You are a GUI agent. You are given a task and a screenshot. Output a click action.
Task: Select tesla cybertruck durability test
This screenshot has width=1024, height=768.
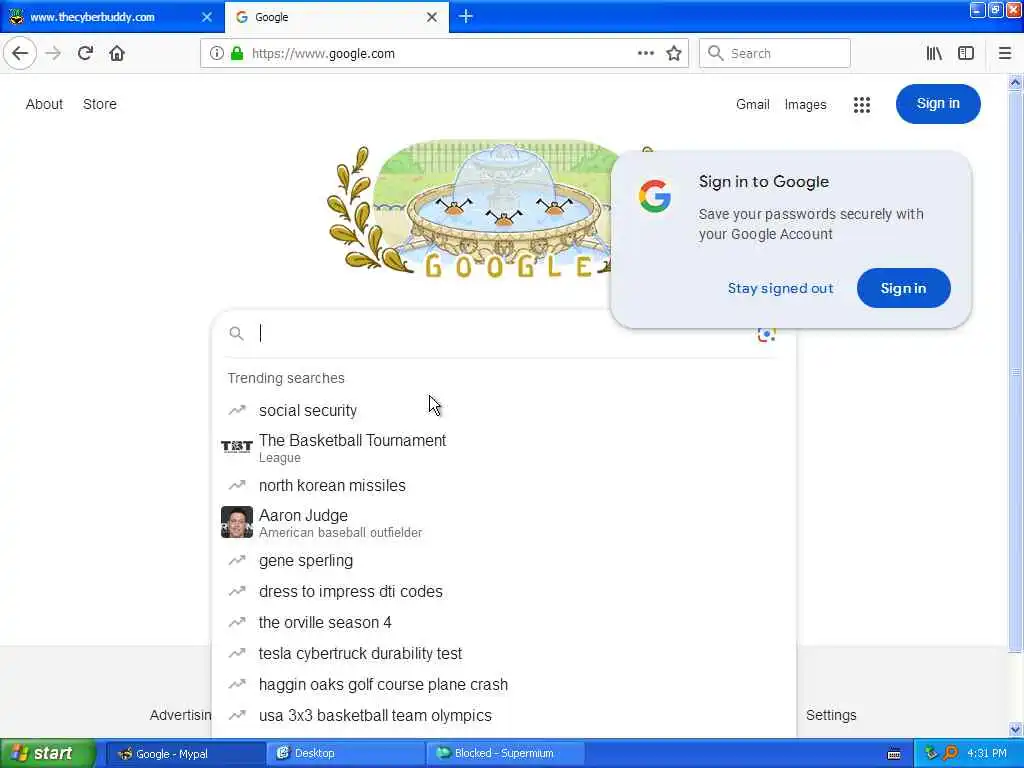point(503,653)
